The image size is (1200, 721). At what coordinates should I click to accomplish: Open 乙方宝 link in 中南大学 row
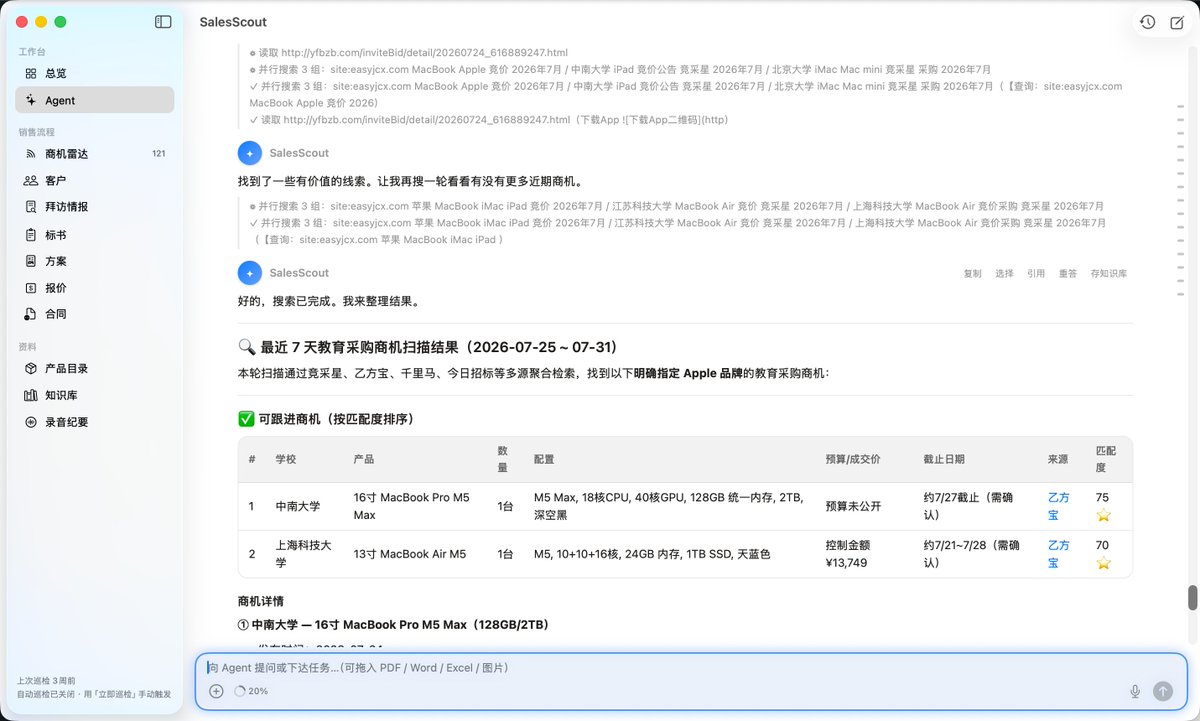1058,506
